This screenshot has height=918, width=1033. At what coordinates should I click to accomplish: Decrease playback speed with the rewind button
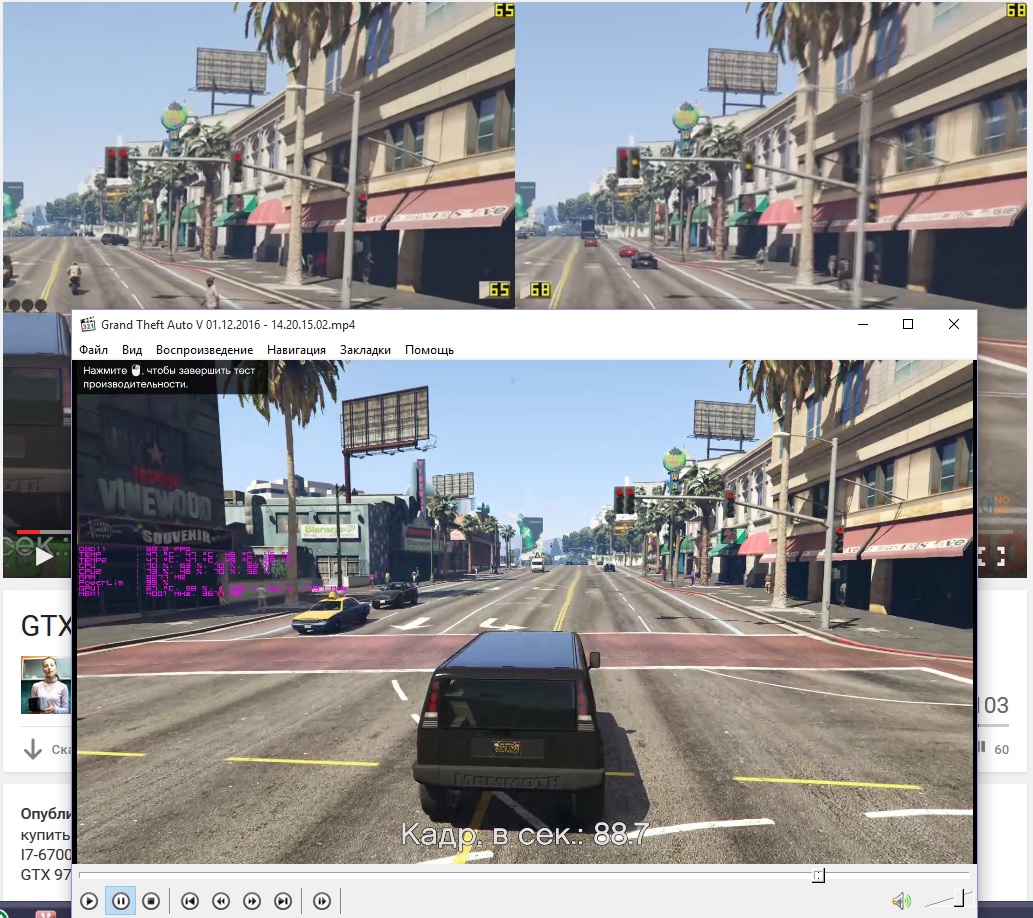tap(221, 901)
